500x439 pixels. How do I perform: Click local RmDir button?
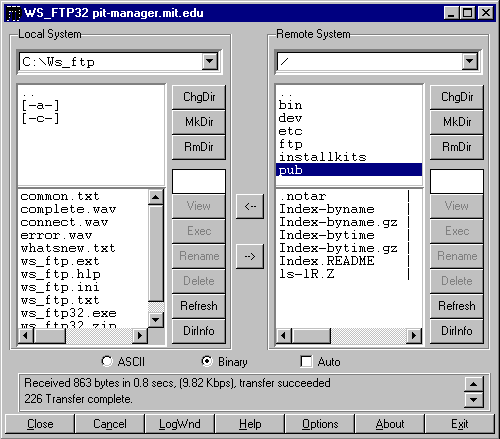199,147
